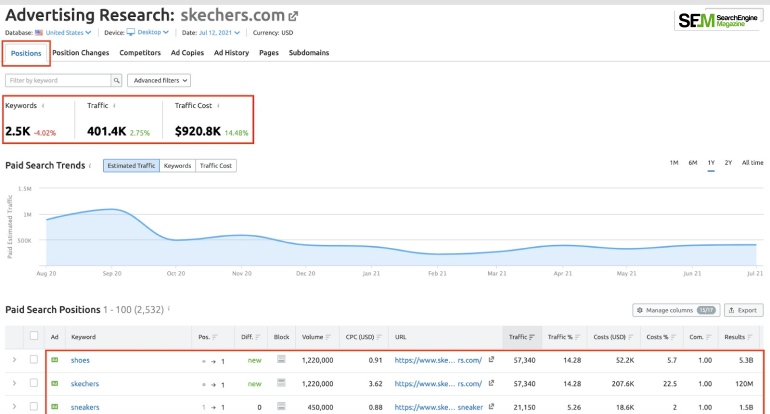The width and height of the screenshot is (770, 414).
Task: Click the ad icon in the skechers row
Action: [55, 384]
